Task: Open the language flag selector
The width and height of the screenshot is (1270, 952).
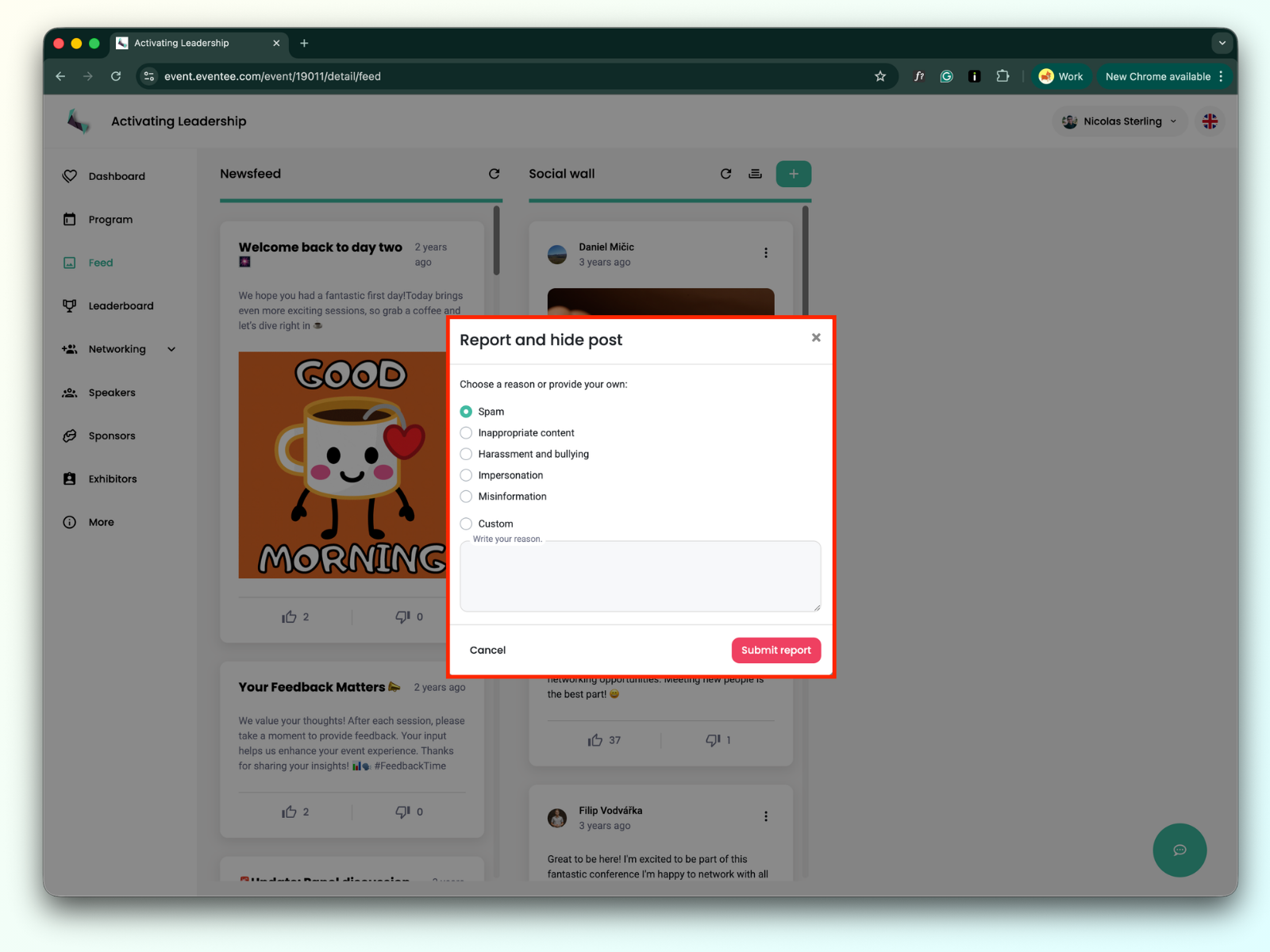Action: click(1210, 121)
